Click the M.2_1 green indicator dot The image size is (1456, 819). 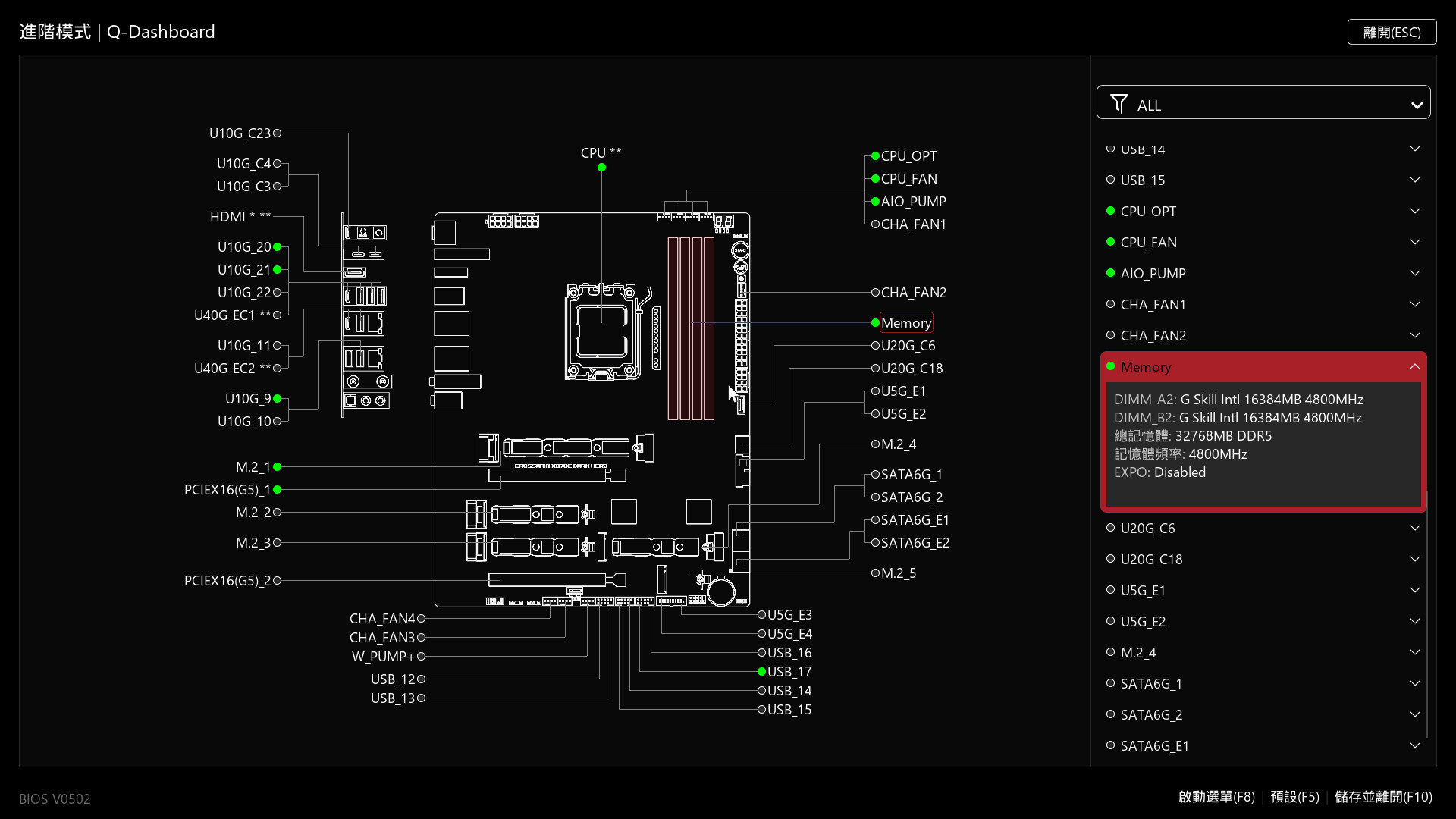click(278, 467)
